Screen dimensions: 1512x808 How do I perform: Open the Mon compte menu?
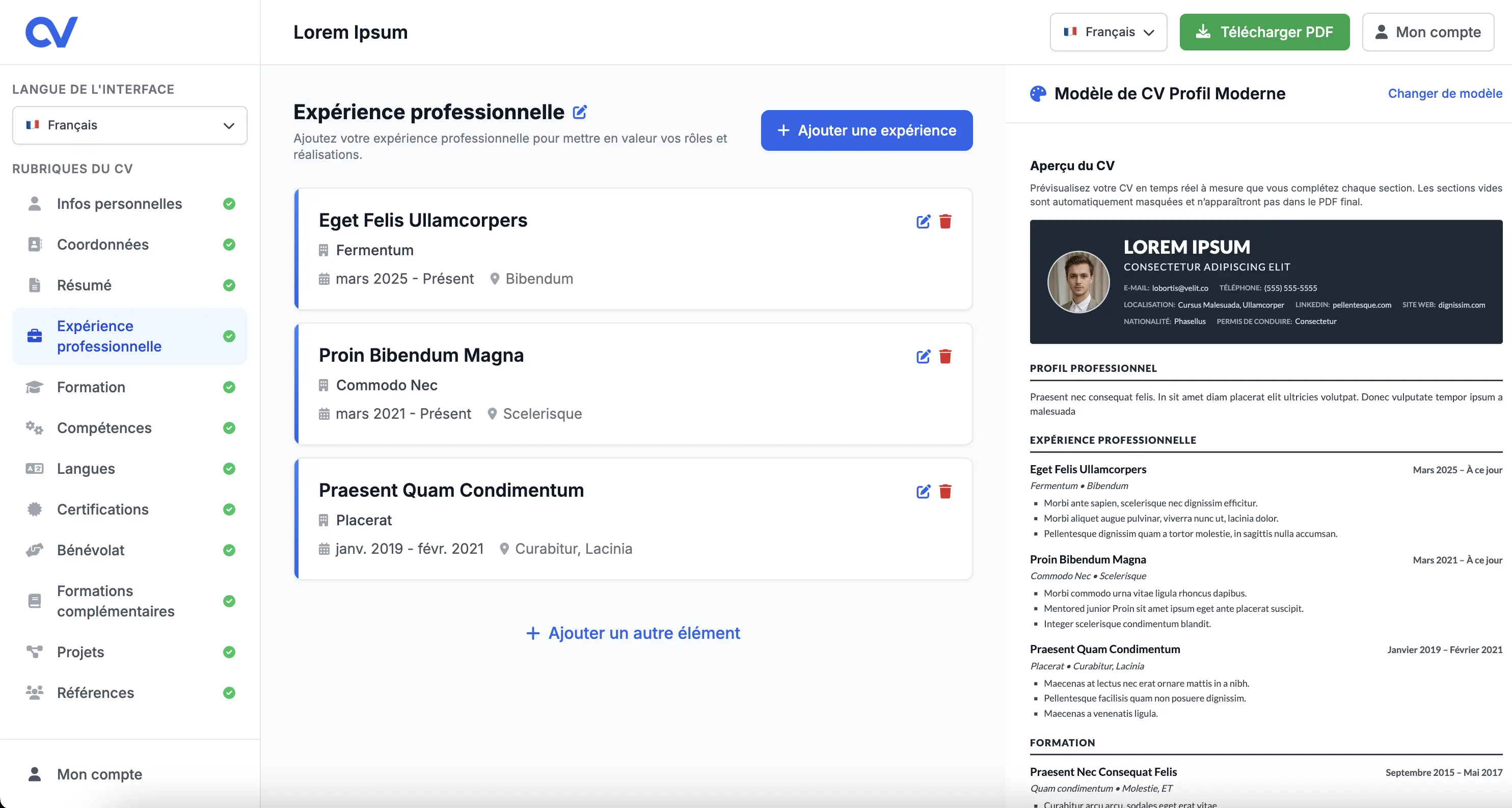click(1428, 32)
